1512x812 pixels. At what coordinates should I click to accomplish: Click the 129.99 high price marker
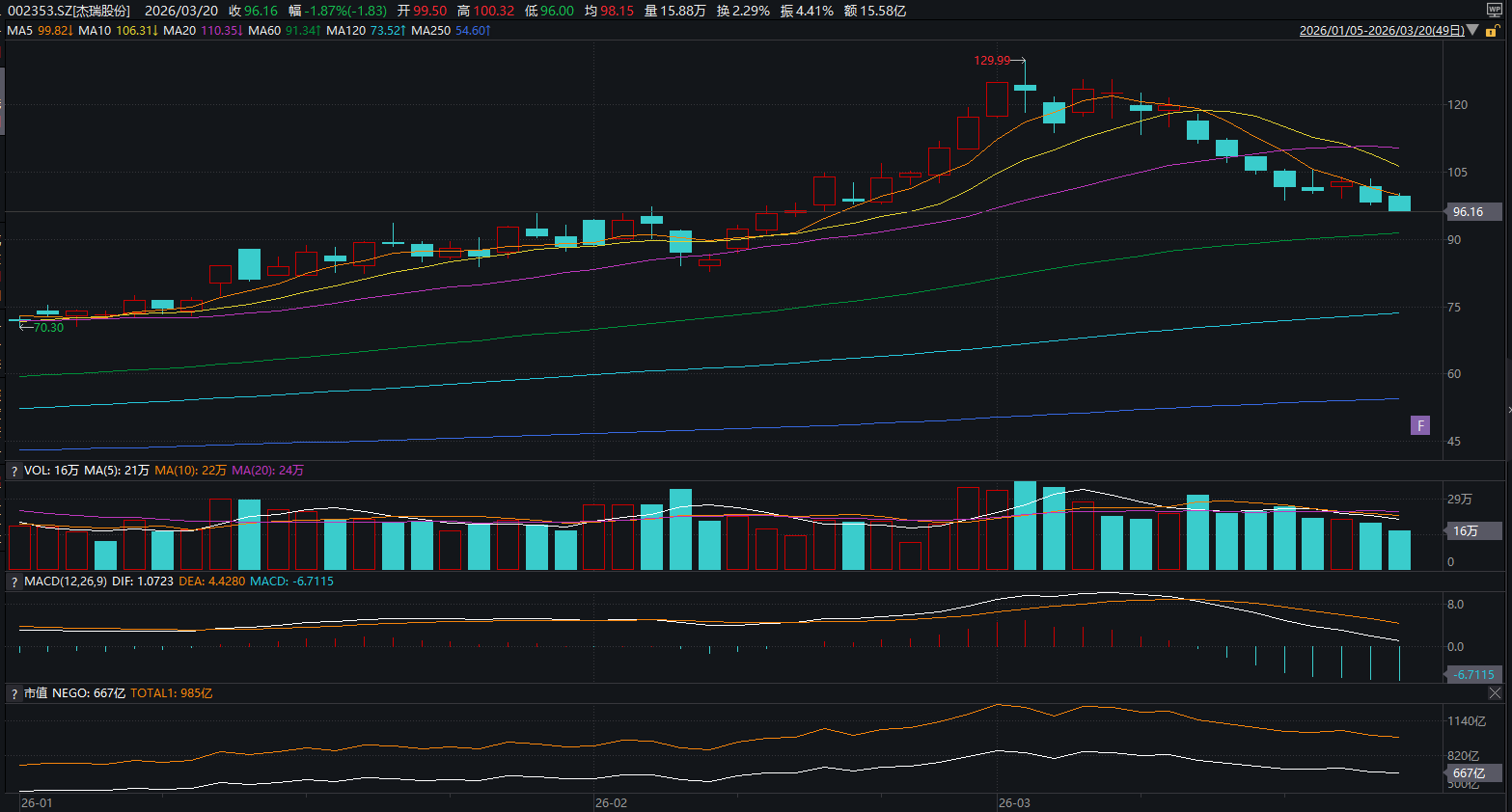point(992,61)
